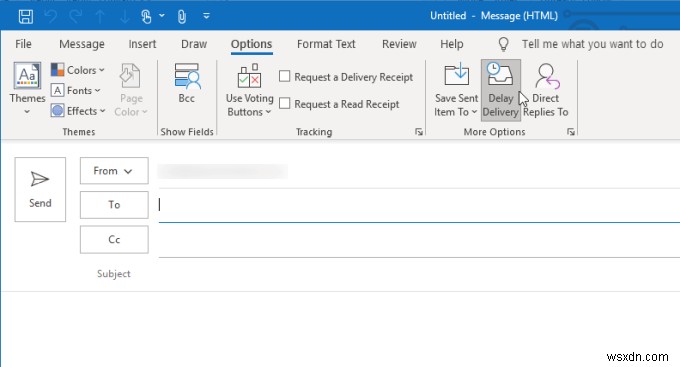This screenshot has height=367, width=680.
Task: Open the Themes gallery button
Action: click(x=27, y=89)
